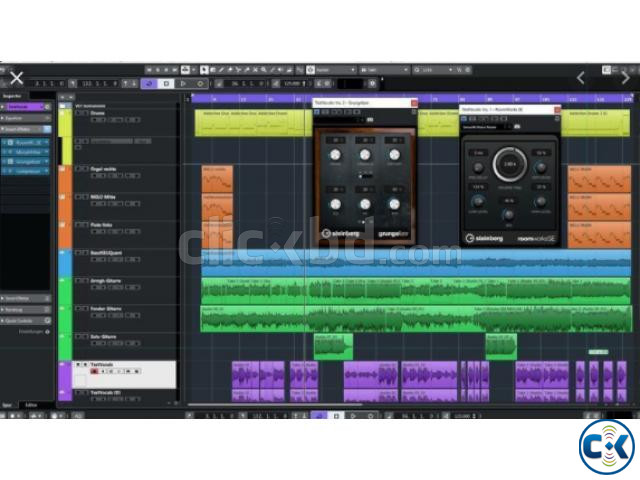
Task: Select the Zoom magnifier tool
Action: tap(264, 70)
